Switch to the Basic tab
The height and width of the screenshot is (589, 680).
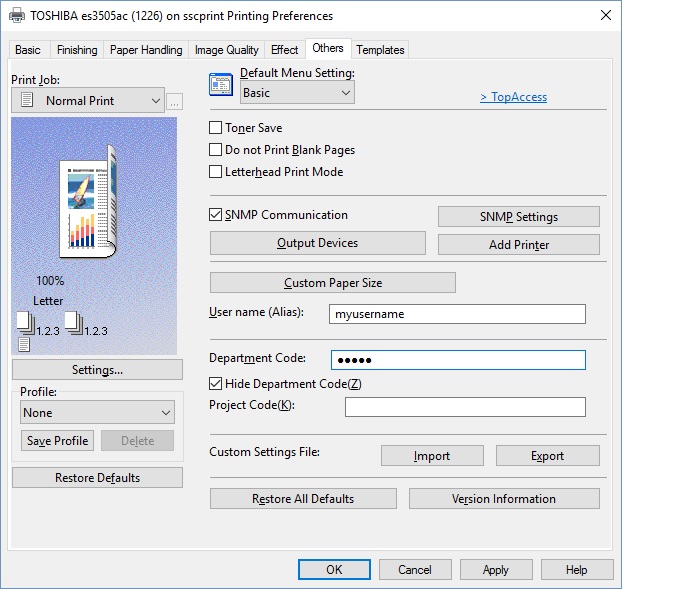(x=28, y=50)
